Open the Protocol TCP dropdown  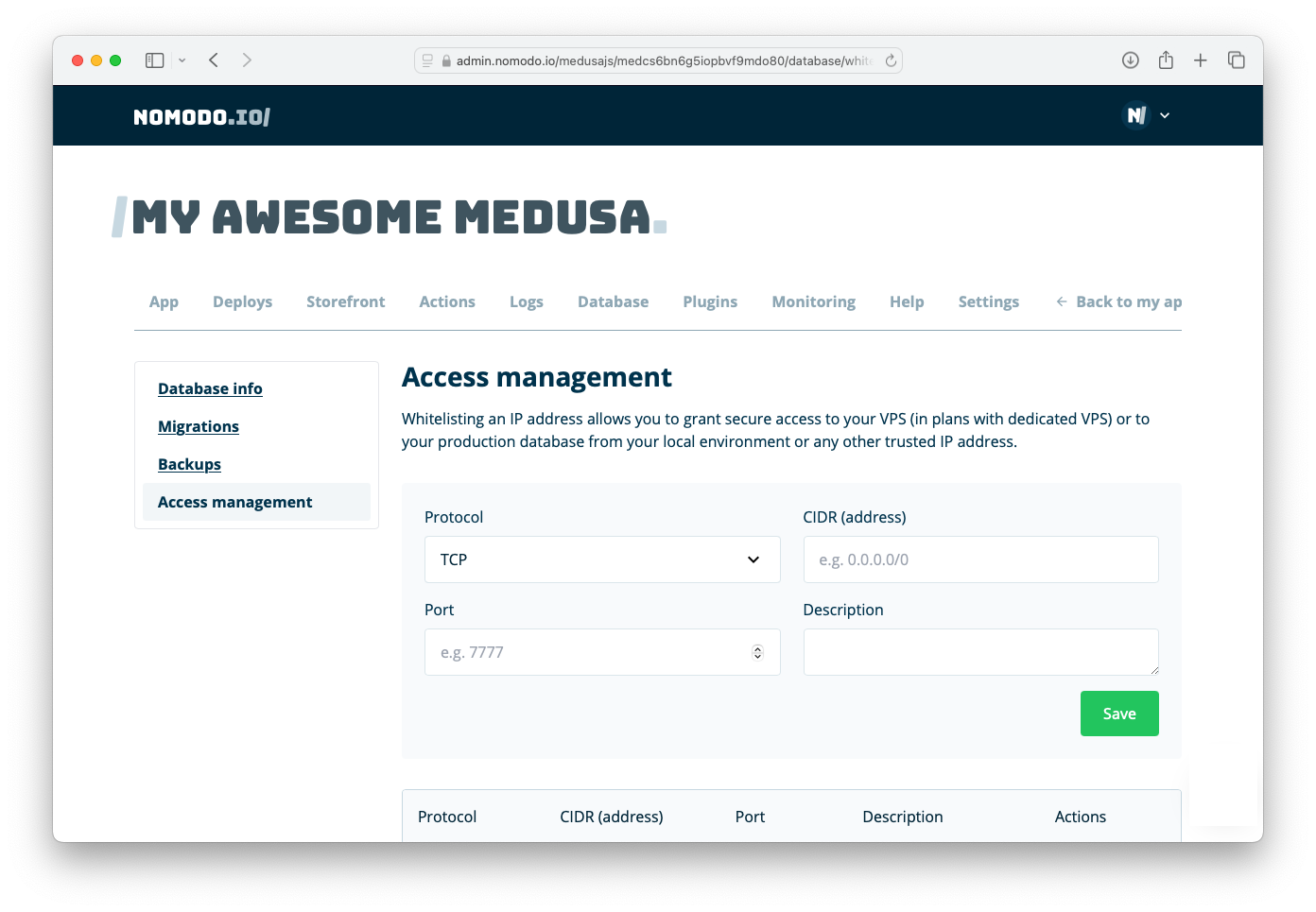pos(602,559)
